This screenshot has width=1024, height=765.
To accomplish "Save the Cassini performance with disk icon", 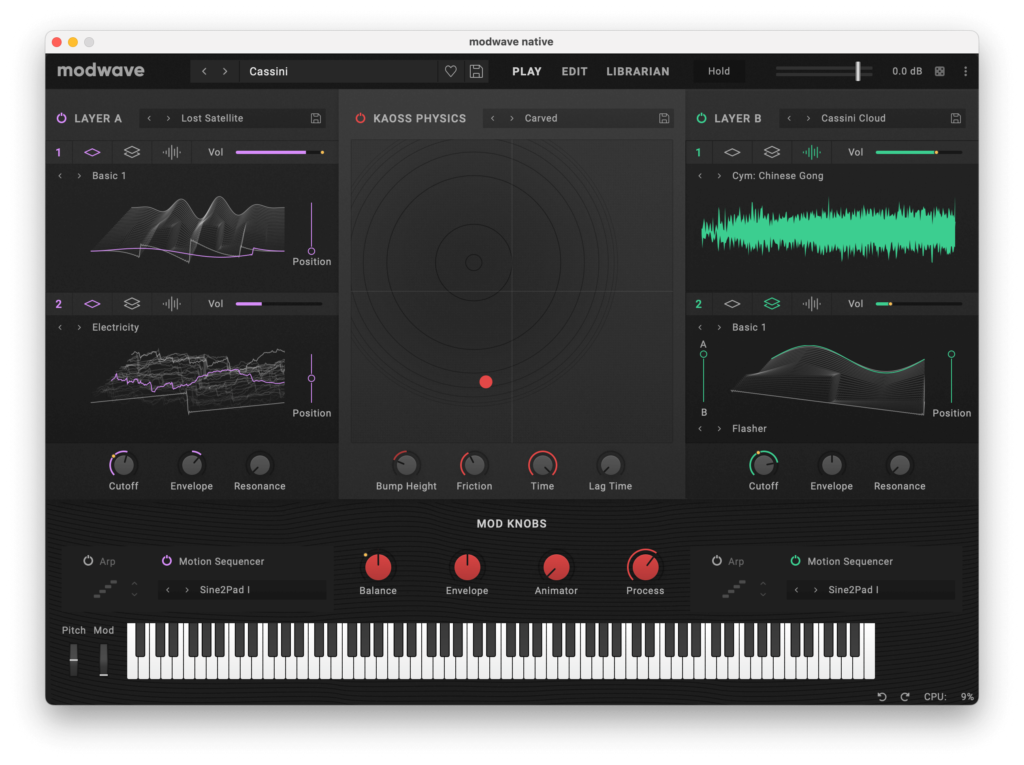I will point(477,71).
